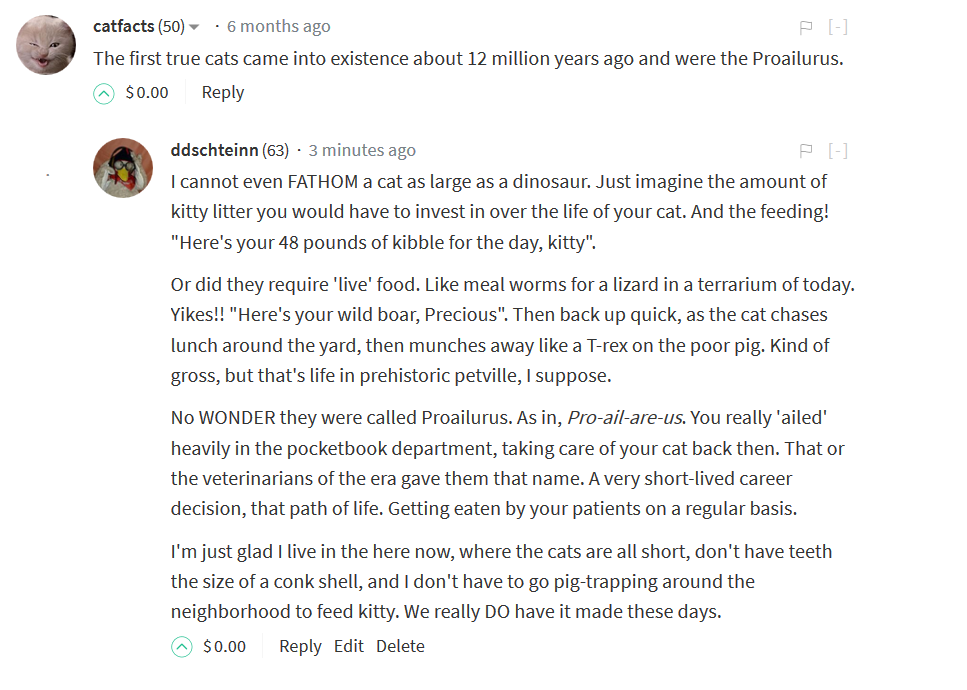
Task: Open the ddschteinn username profile
Action: (214, 150)
